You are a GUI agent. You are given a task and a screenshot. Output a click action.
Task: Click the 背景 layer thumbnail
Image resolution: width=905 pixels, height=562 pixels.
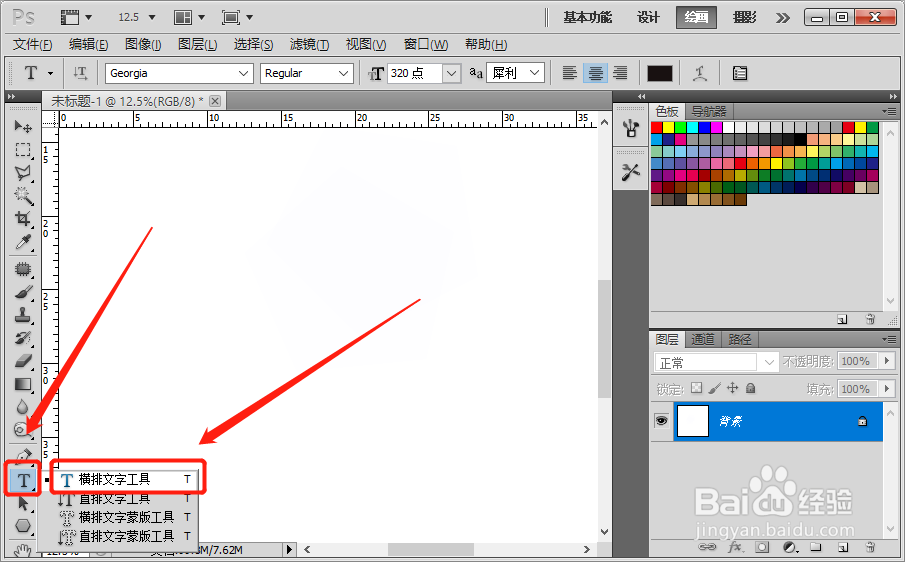tap(693, 421)
